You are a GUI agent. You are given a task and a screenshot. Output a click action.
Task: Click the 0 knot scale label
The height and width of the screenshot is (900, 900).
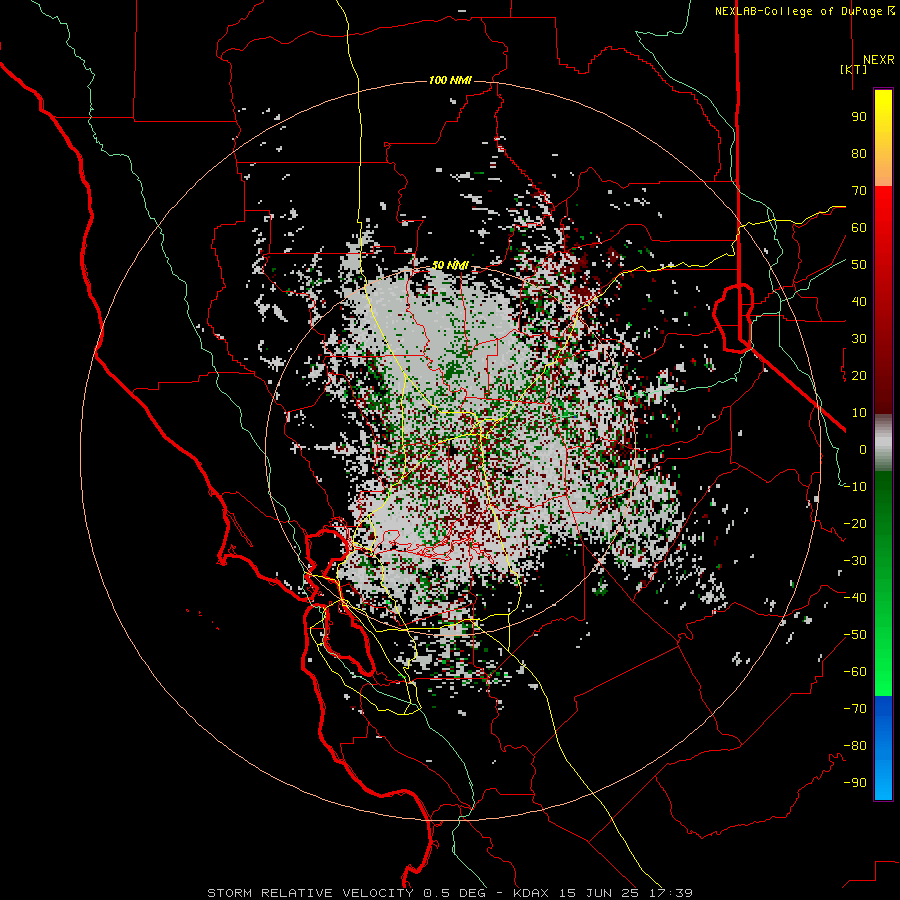(863, 449)
